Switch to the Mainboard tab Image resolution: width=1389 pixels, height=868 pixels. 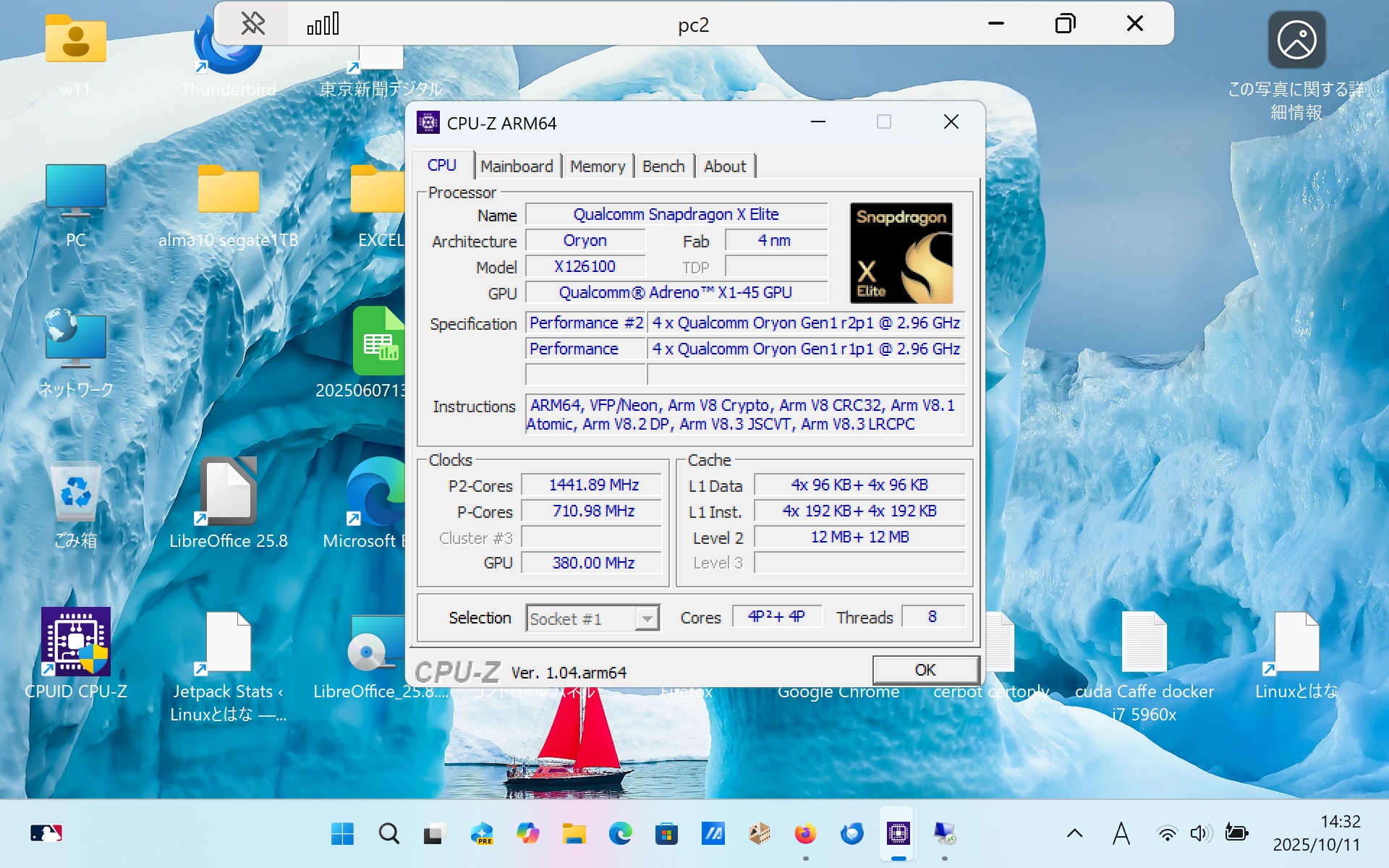(516, 166)
